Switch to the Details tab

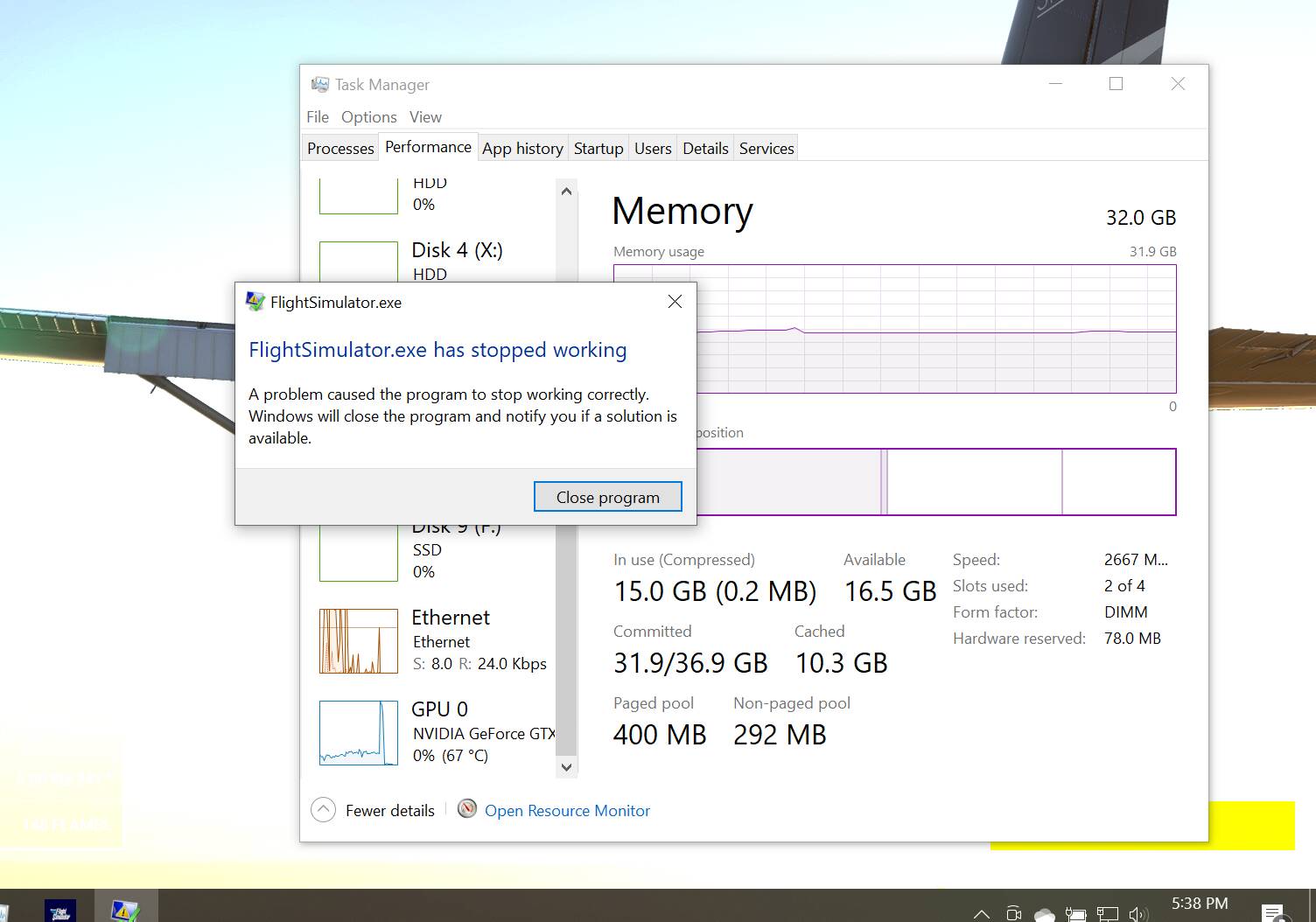pos(705,149)
